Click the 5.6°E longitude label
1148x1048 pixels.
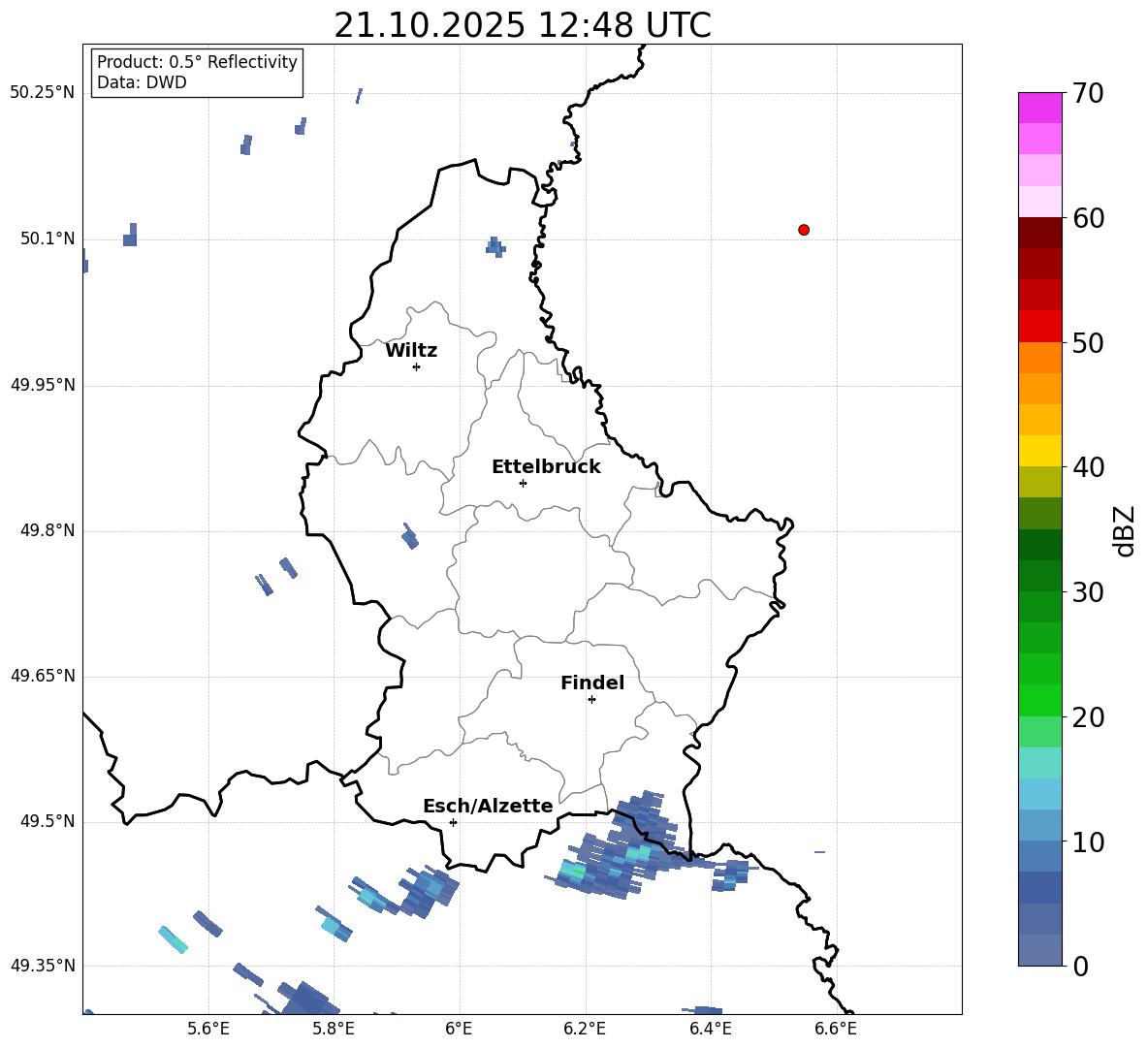pyautogui.click(x=208, y=1029)
